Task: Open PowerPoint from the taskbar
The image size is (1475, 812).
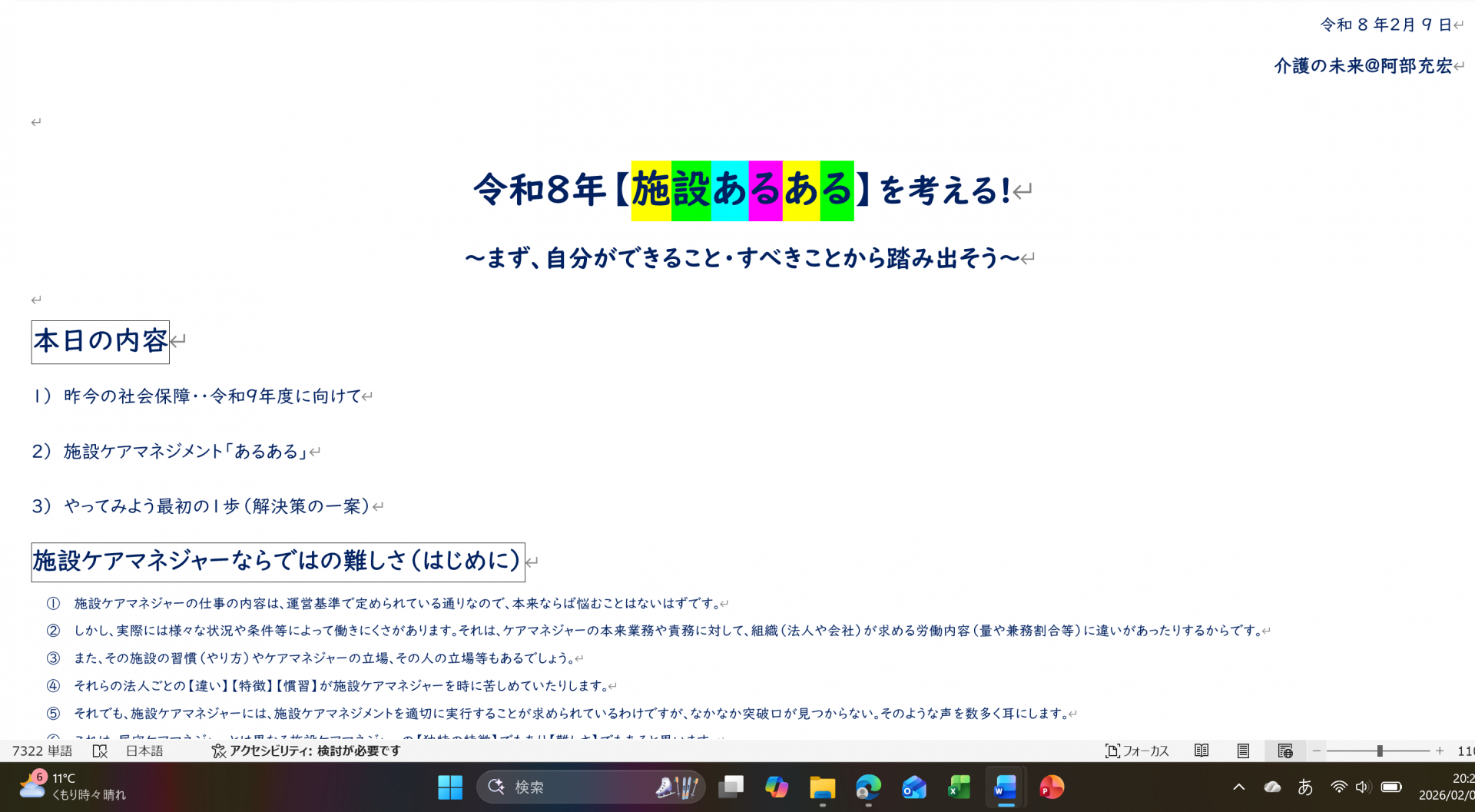Action: pyautogui.click(x=1051, y=787)
